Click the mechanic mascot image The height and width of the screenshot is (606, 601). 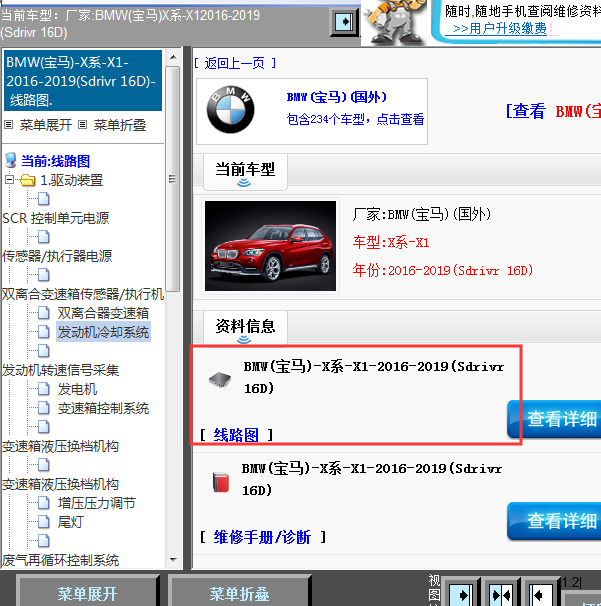394,21
